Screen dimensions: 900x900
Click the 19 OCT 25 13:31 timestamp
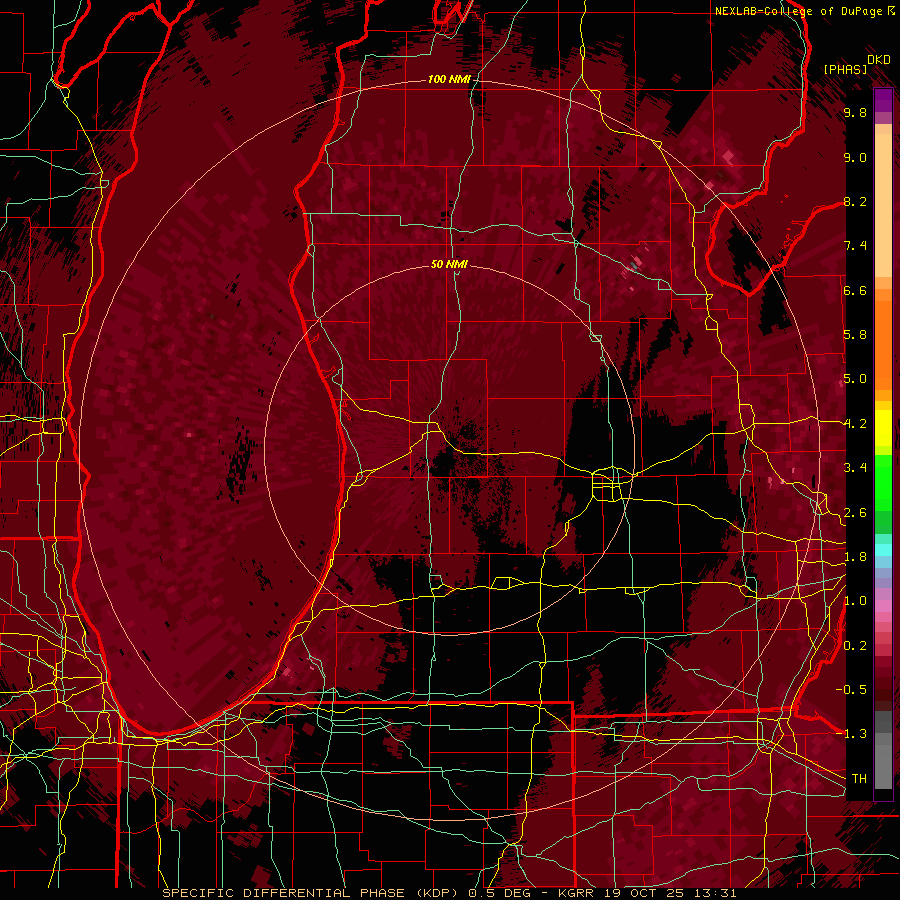(670, 893)
